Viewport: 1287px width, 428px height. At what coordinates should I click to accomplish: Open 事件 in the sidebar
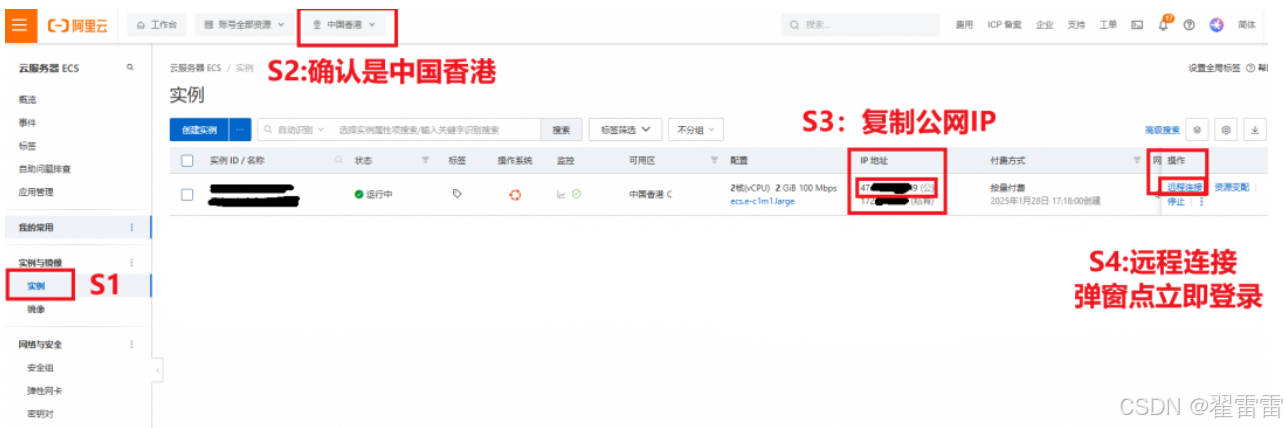click(29, 122)
